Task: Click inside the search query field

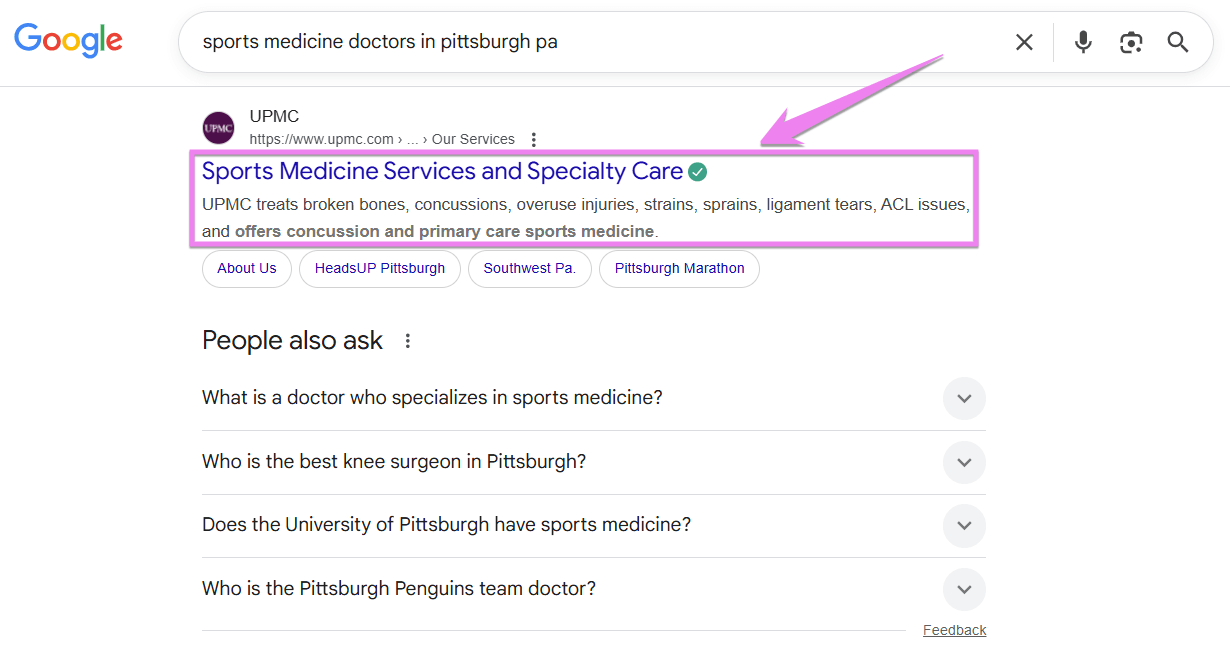Action: (500, 42)
